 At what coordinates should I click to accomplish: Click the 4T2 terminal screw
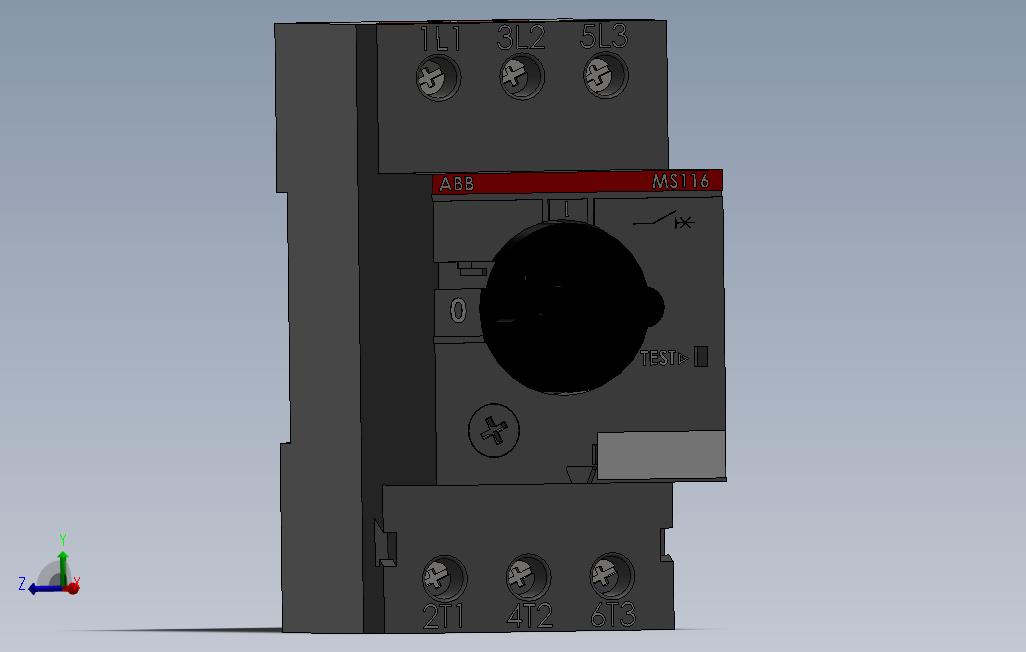[528, 577]
